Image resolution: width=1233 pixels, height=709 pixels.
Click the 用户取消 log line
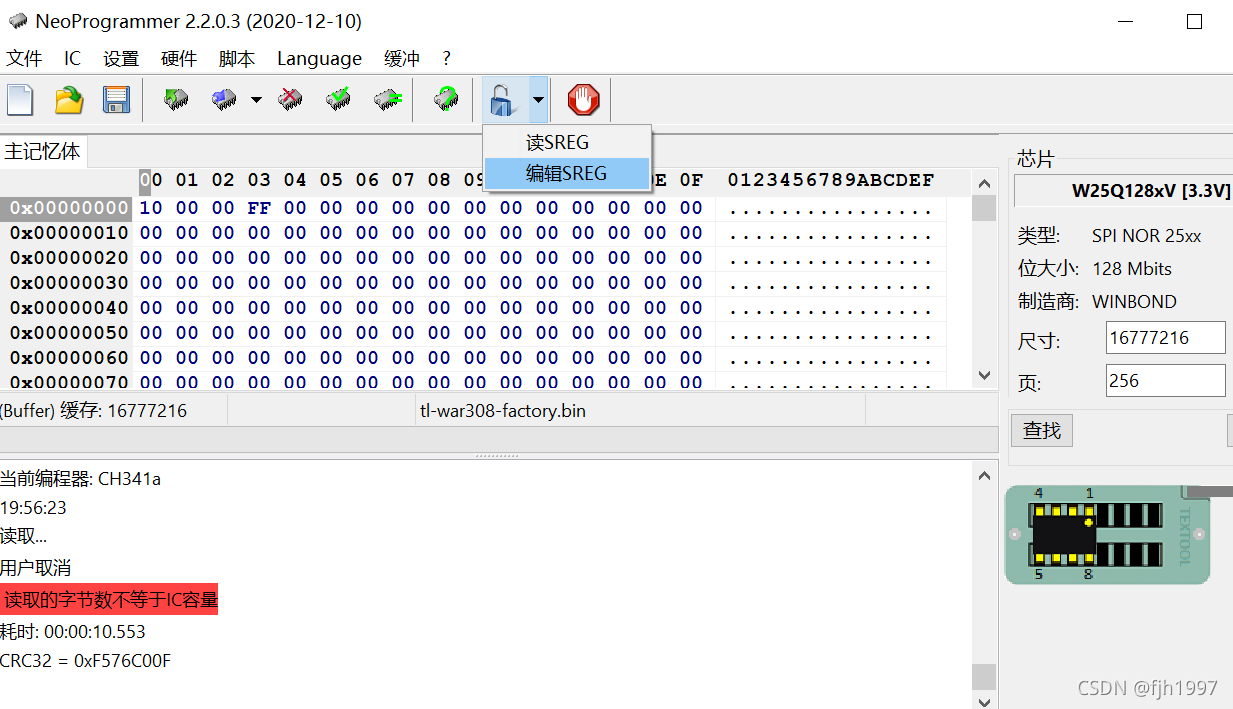pos(36,568)
